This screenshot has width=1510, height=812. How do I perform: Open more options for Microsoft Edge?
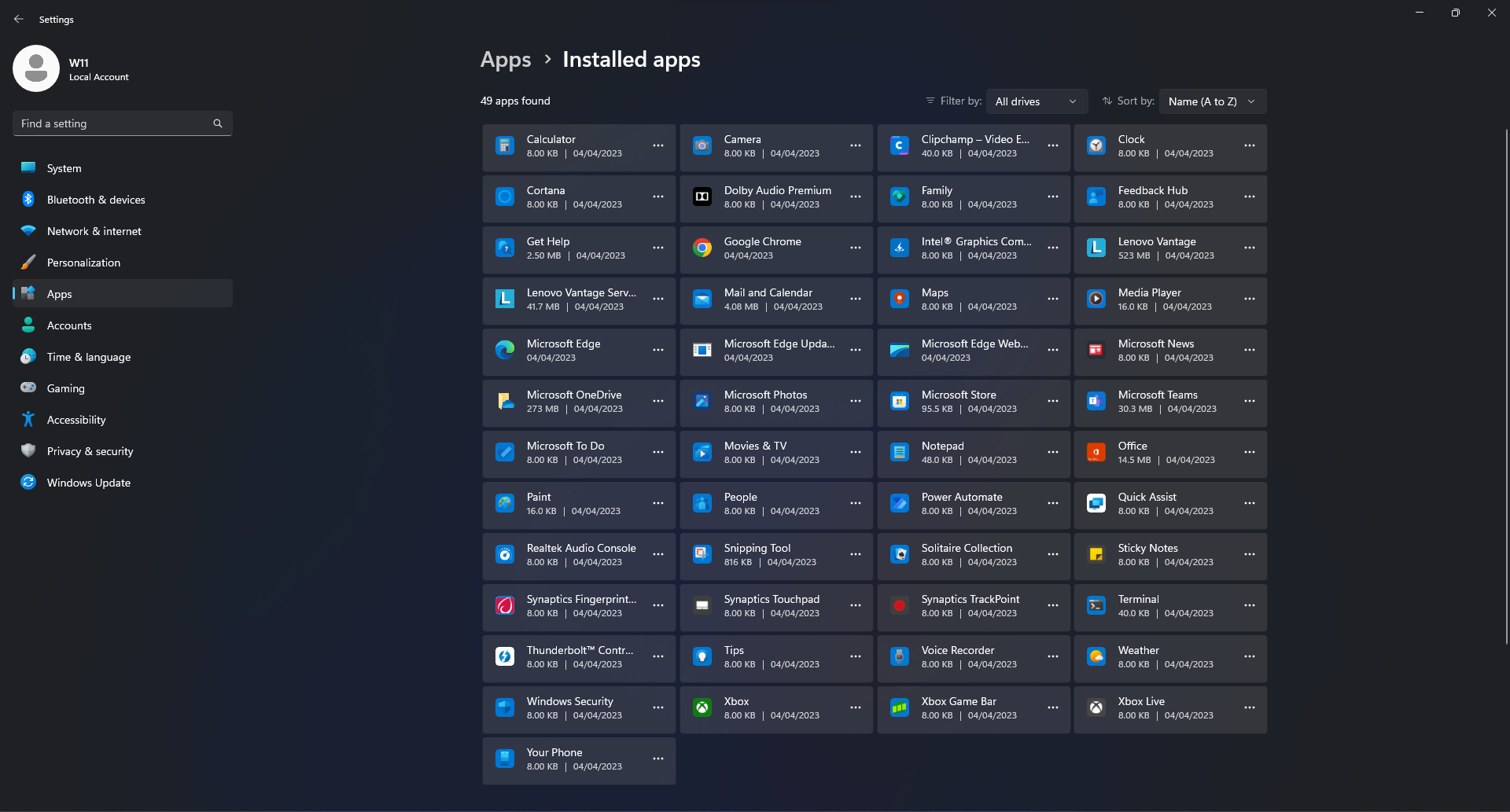658,350
